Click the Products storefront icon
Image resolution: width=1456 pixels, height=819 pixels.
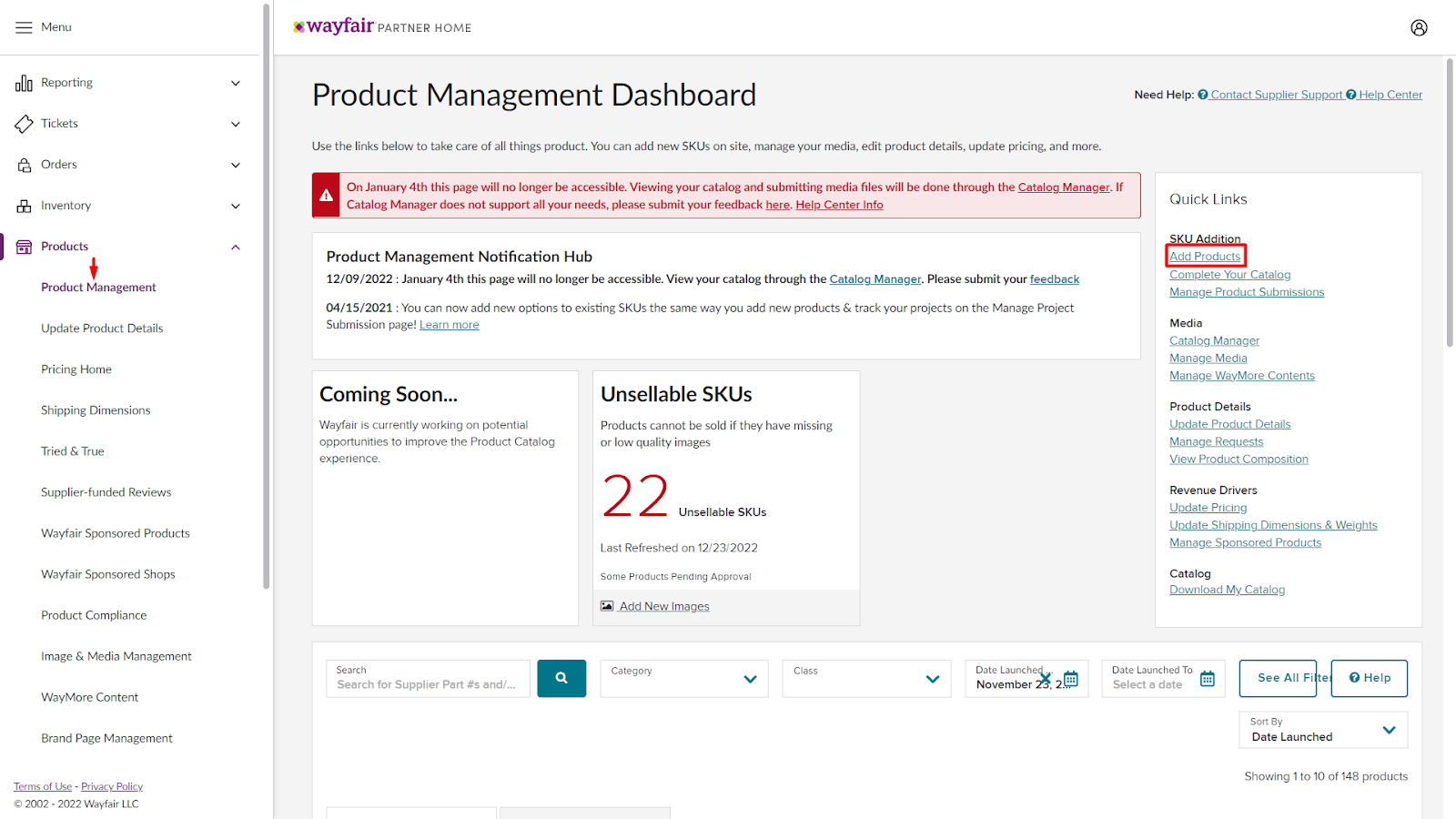coord(25,247)
